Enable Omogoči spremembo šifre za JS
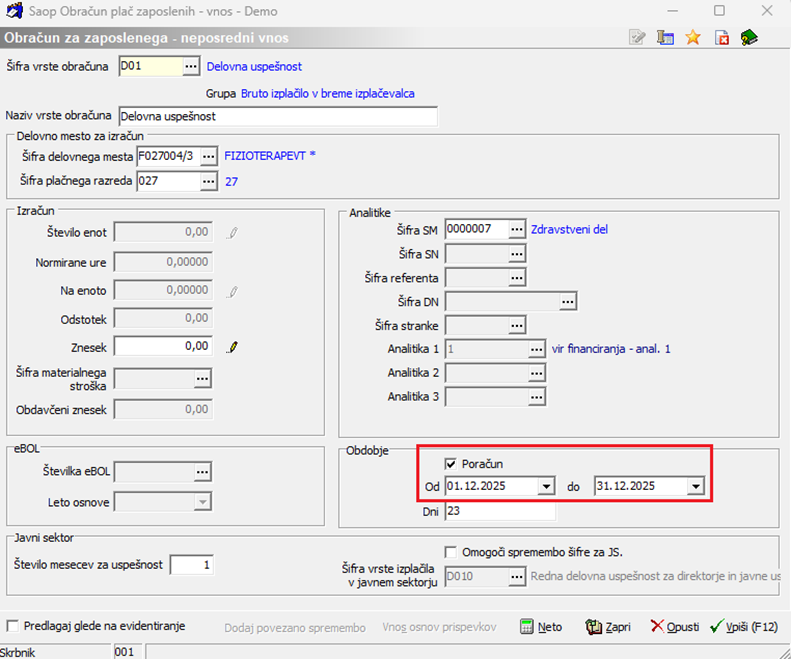Viewport: 791px width, 659px height. [x=450, y=552]
